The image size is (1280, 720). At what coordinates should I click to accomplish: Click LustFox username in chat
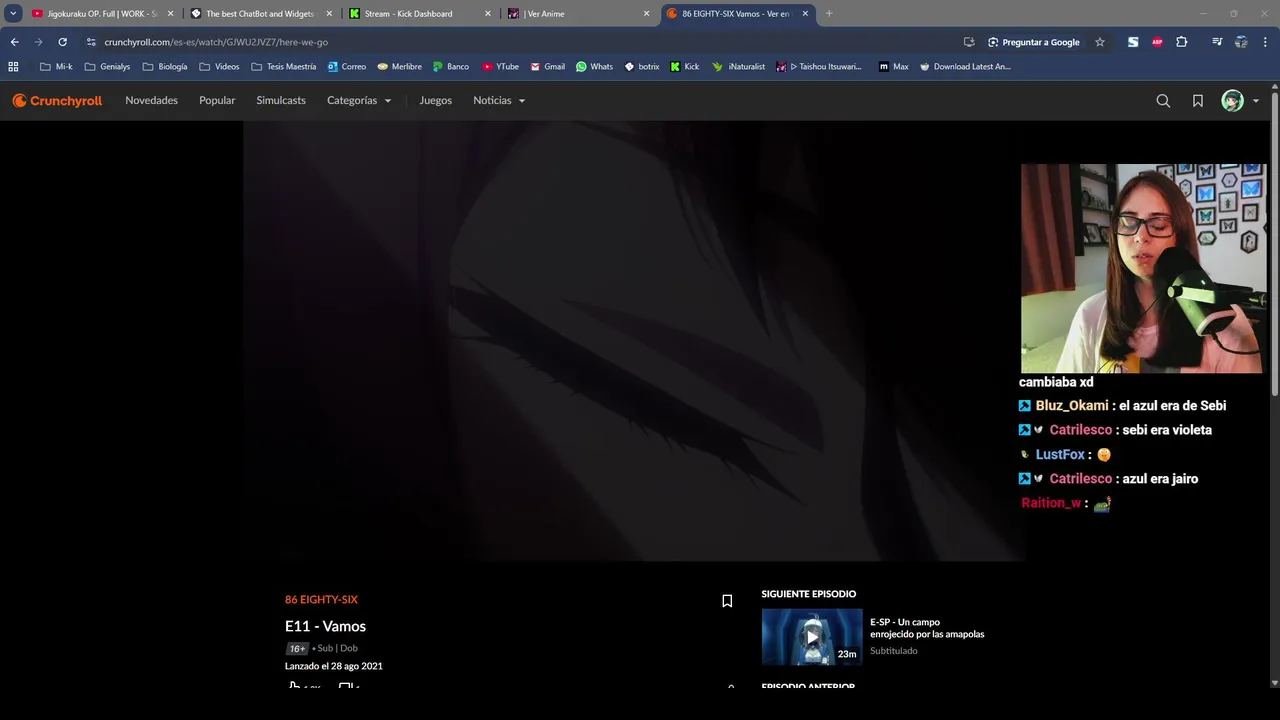click(1060, 455)
